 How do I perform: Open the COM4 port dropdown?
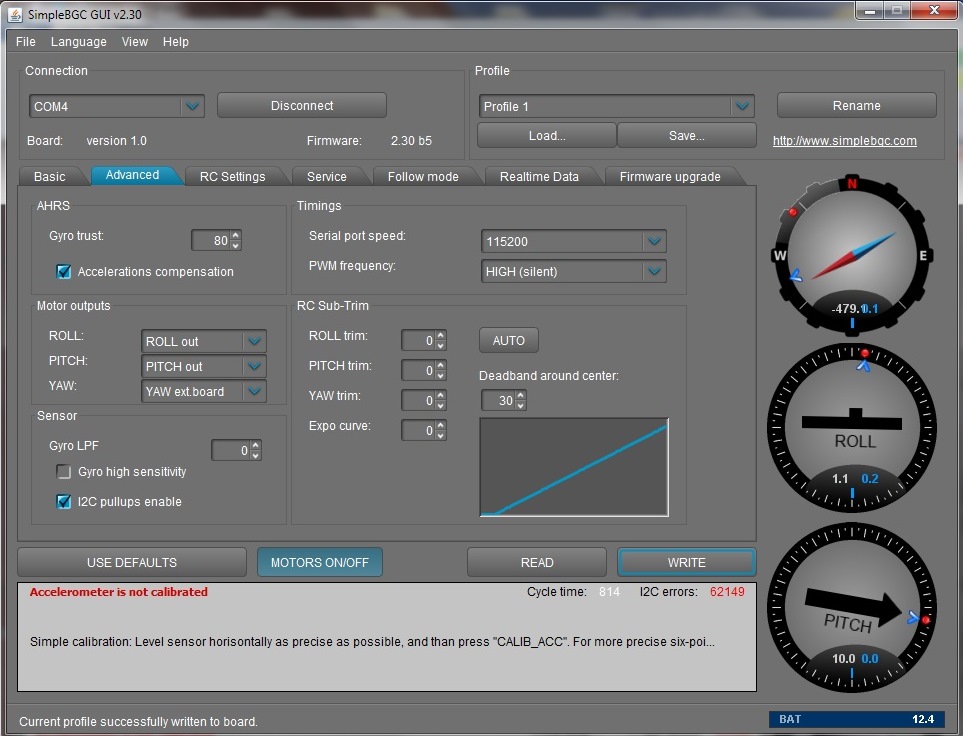click(x=192, y=106)
